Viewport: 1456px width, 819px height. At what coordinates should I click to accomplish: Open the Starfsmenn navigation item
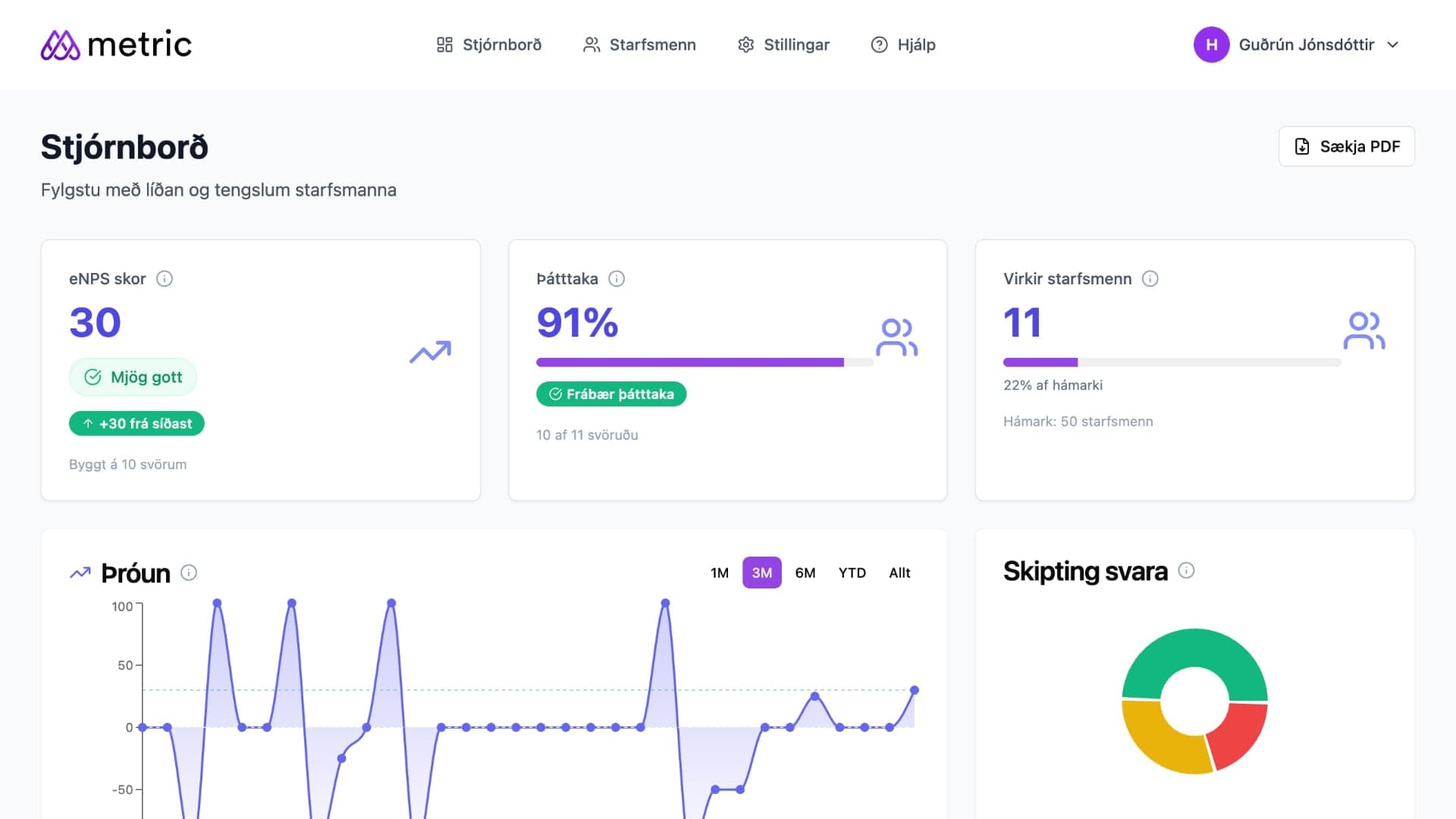coord(639,45)
